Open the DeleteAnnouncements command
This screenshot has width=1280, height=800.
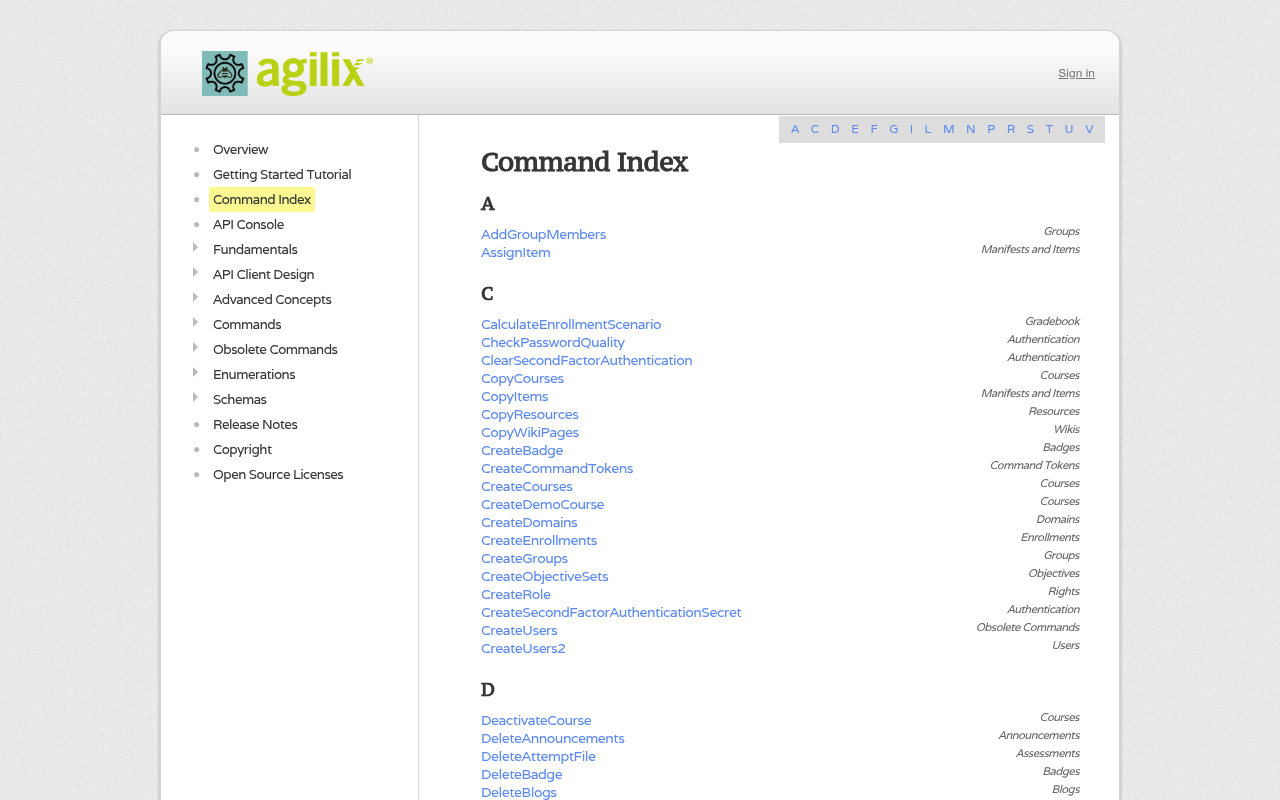(552, 738)
